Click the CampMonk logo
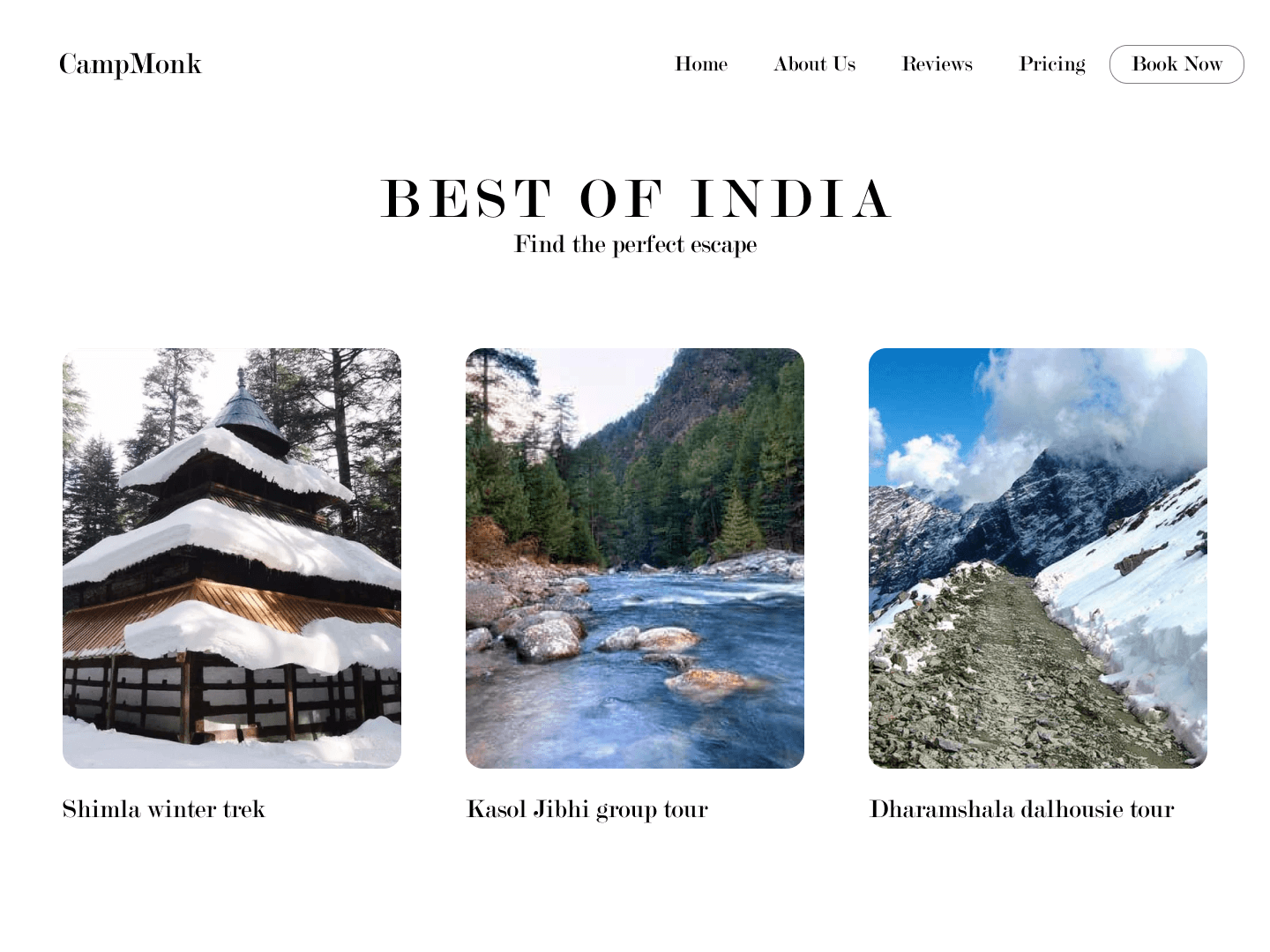The image size is (1270, 952). 131,64
